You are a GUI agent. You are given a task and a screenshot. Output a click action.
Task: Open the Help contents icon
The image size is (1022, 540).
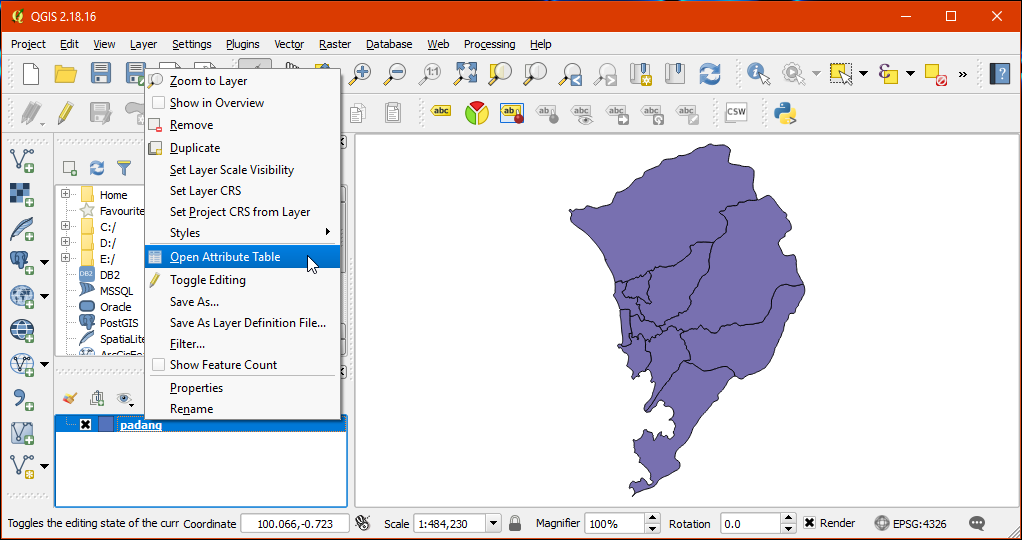(1000, 73)
